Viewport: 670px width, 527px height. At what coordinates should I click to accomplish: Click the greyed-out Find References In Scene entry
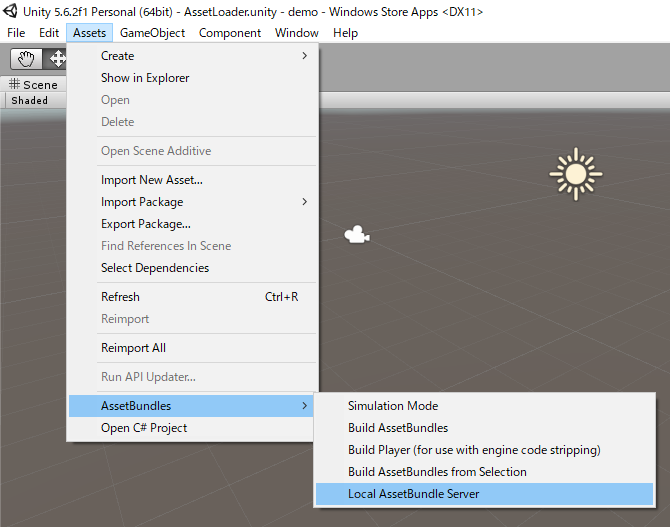point(192,246)
